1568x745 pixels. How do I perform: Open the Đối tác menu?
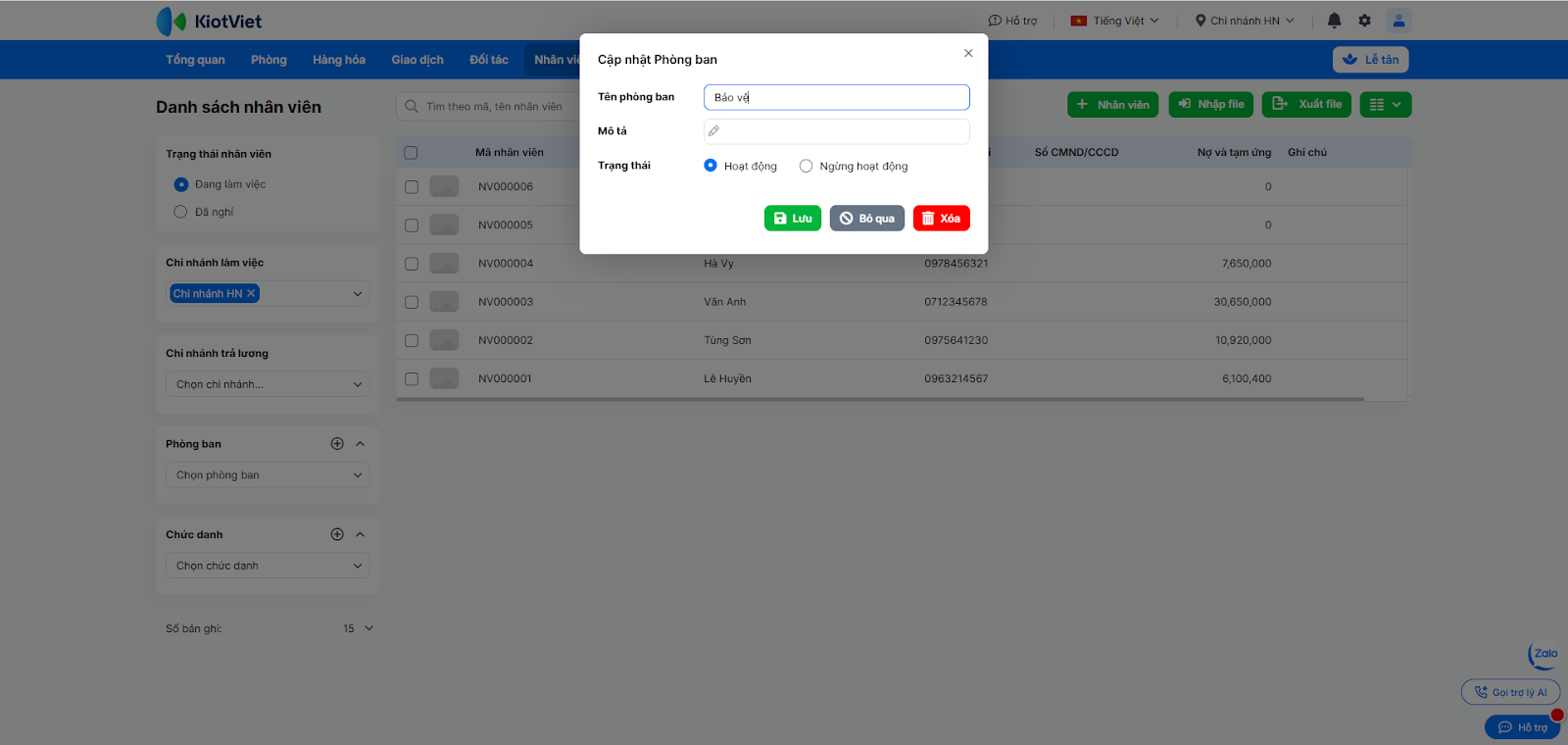tap(489, 60)
